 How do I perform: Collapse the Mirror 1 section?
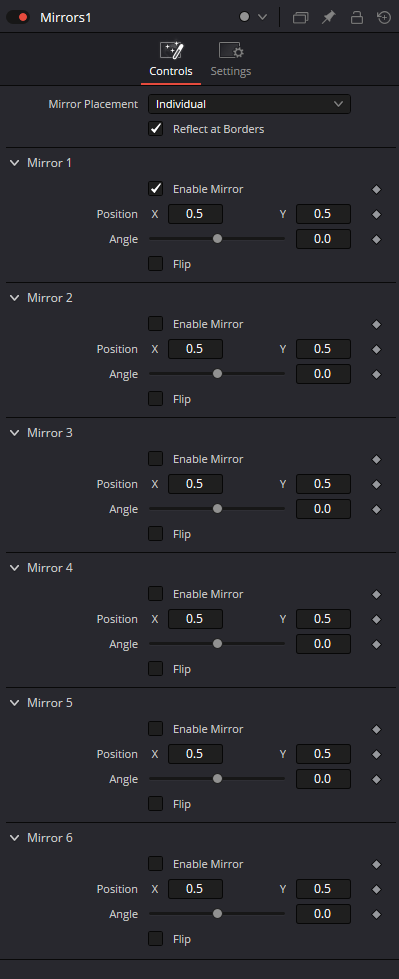[x=15, y=163]
